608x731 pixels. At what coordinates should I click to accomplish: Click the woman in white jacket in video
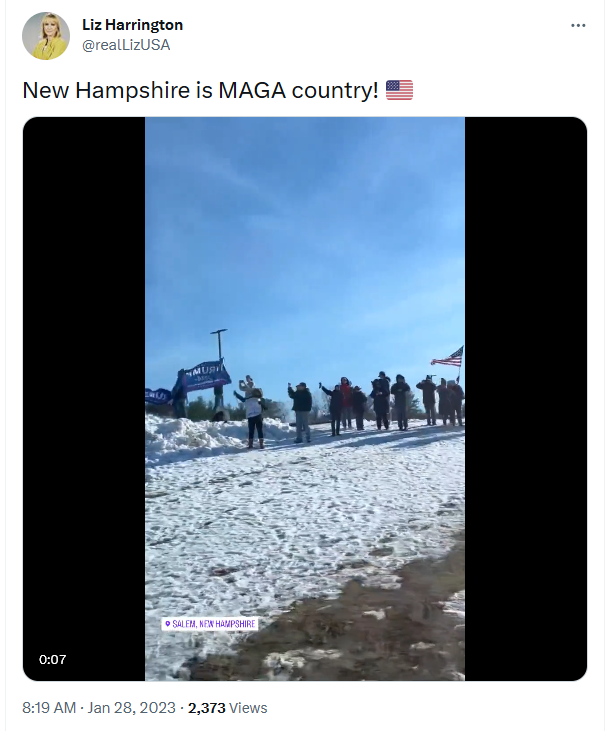click(x=254, y=415)
